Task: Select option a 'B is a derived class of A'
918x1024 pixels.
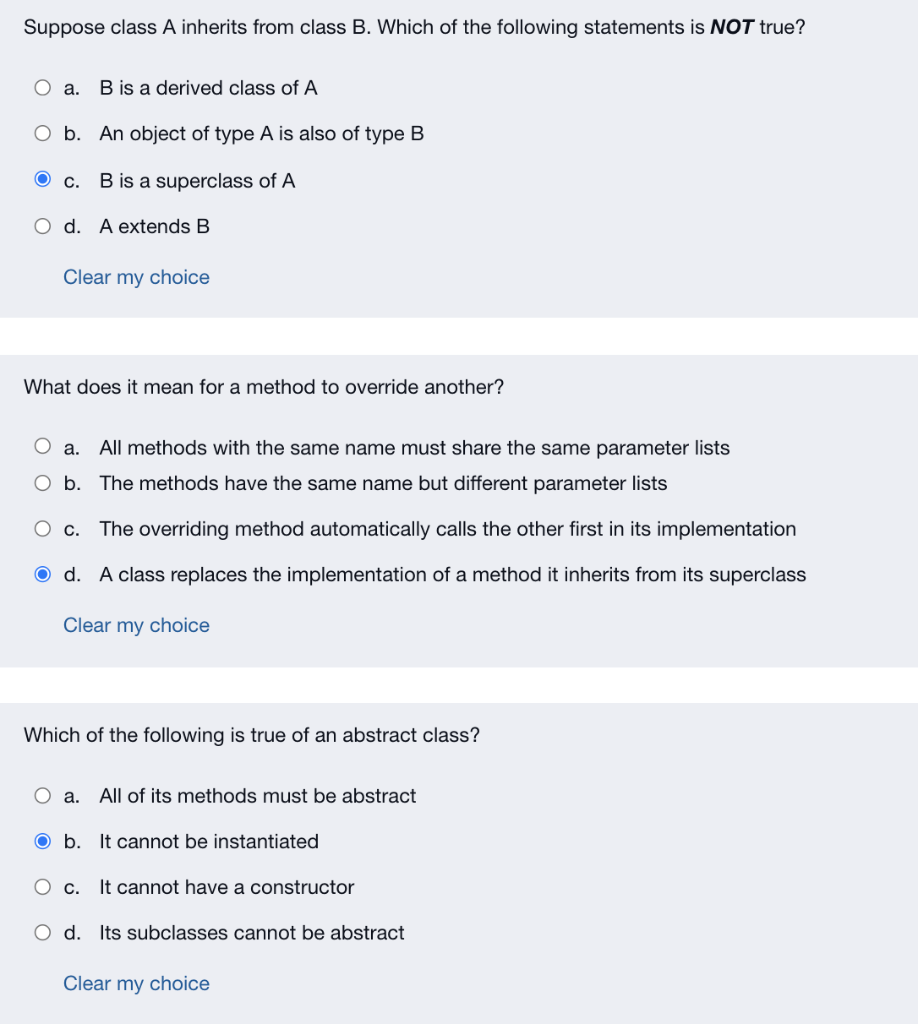Action: [x=42, y=87]
